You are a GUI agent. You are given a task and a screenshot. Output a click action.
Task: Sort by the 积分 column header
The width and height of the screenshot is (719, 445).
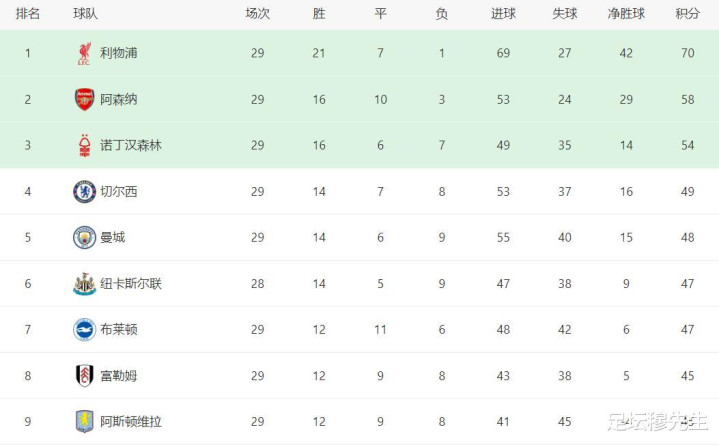coord(687,14)
